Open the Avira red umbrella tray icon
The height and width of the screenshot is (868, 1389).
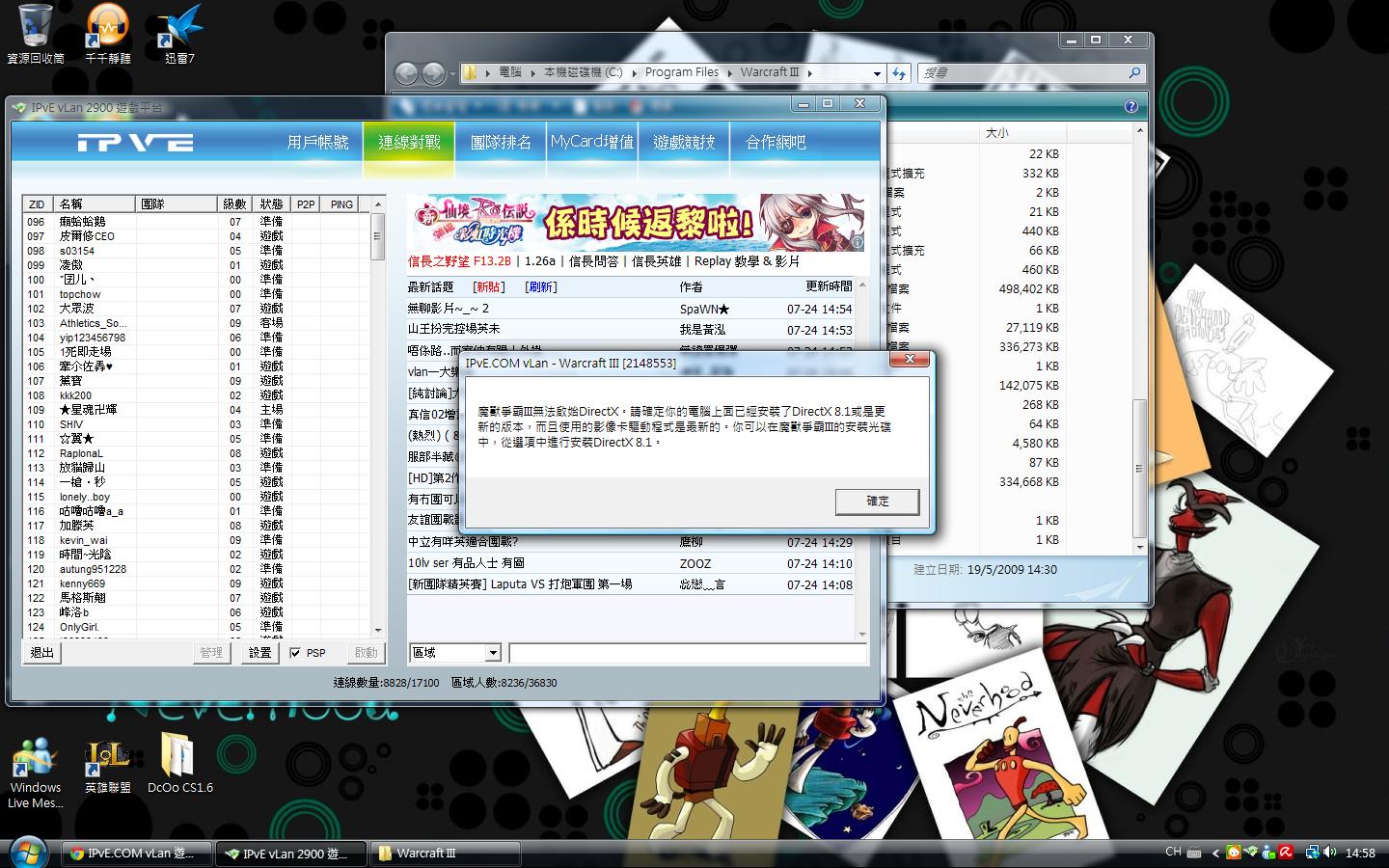tap(1286, 853)
